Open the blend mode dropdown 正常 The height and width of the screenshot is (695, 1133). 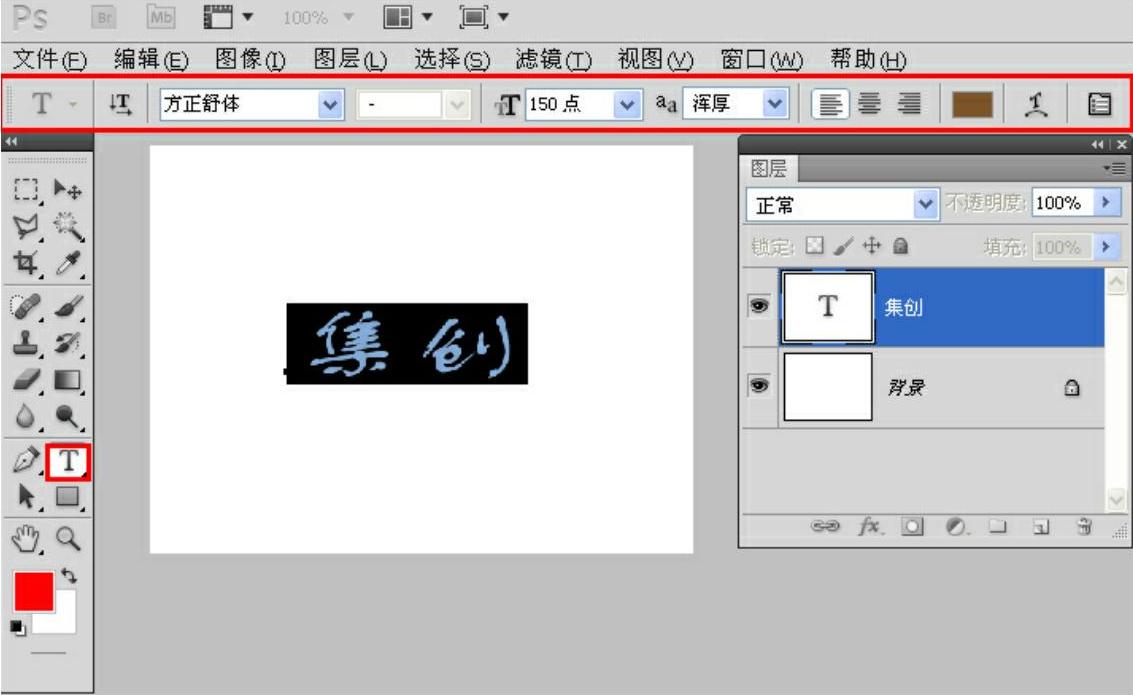point(924,204)
